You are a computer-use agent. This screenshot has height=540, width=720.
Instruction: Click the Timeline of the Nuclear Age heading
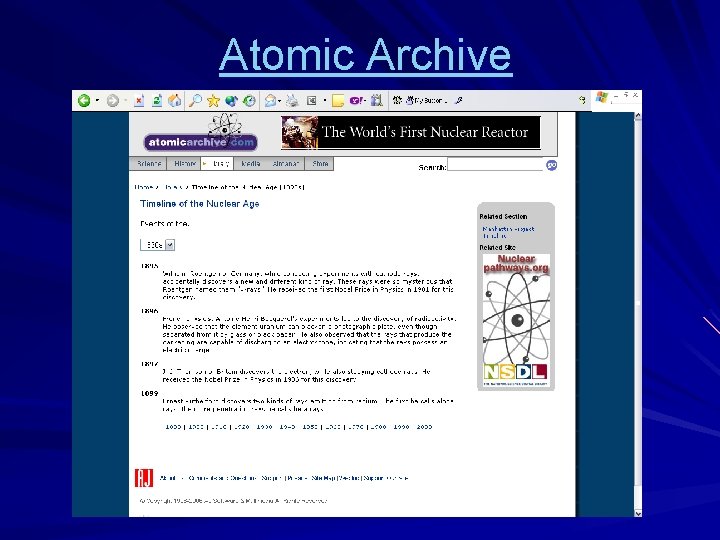coord(200,203)
